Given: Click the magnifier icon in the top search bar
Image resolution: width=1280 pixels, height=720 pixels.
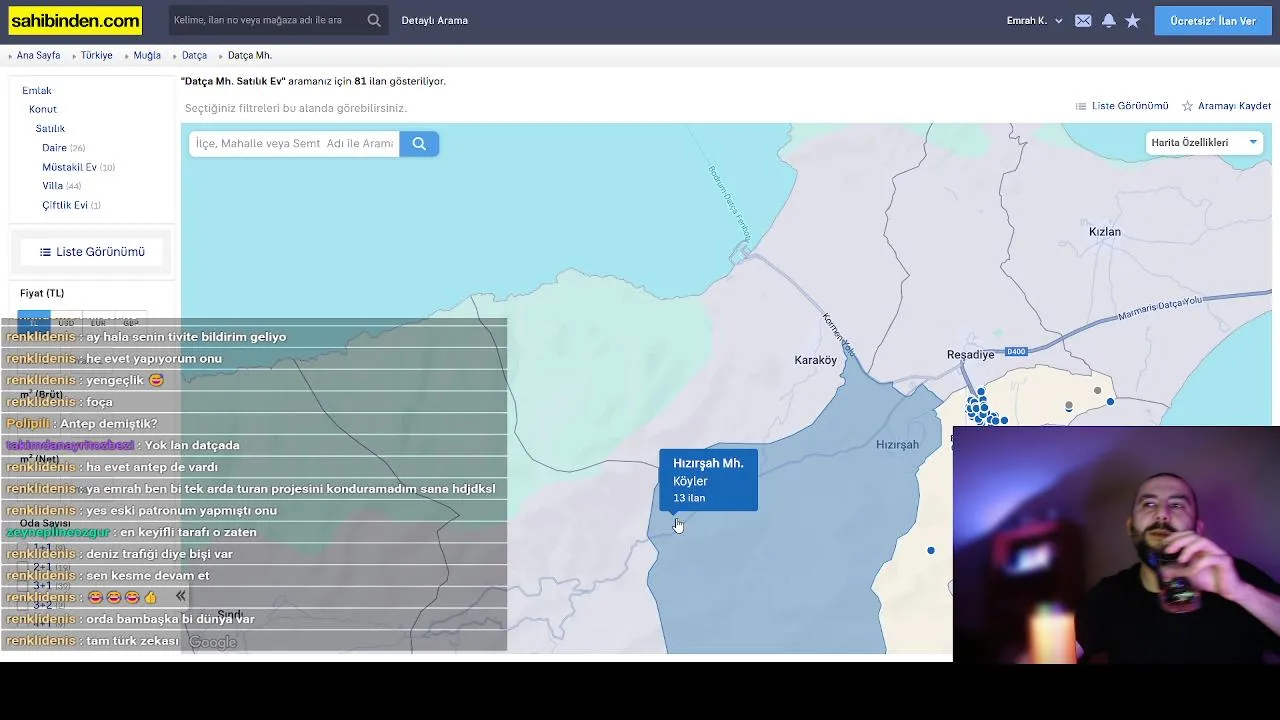Looking at the screenshot, I should [374, 20].
